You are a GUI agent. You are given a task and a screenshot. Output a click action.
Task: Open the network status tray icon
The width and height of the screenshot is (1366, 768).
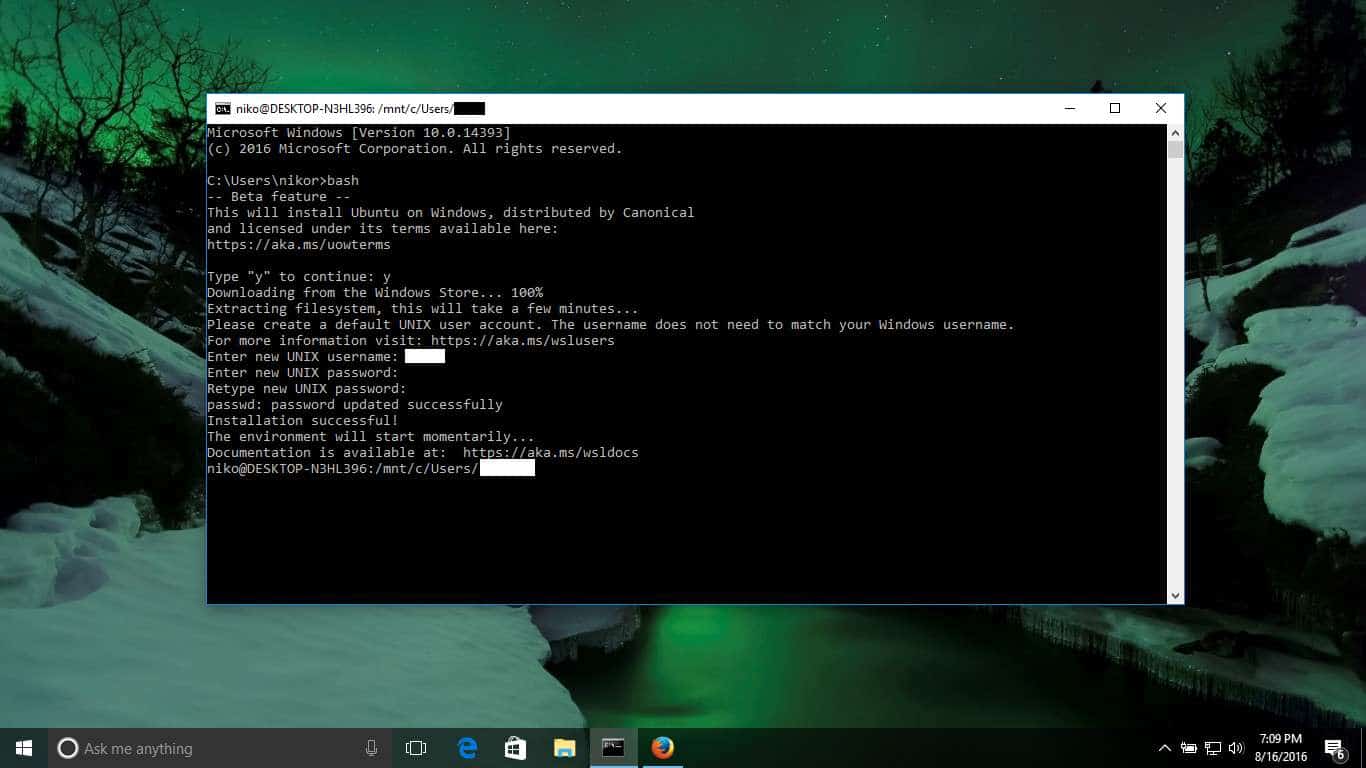1212,748
